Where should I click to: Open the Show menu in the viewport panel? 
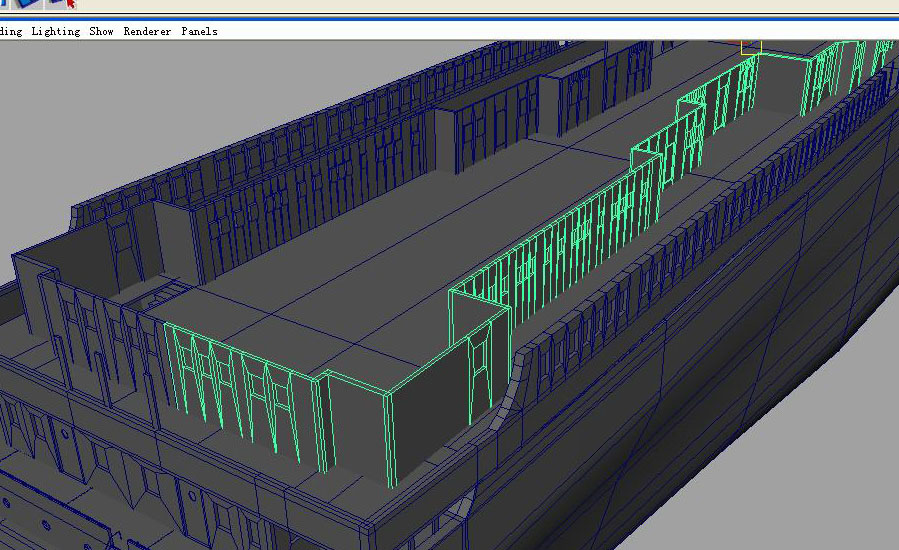[x=101, y=32]
